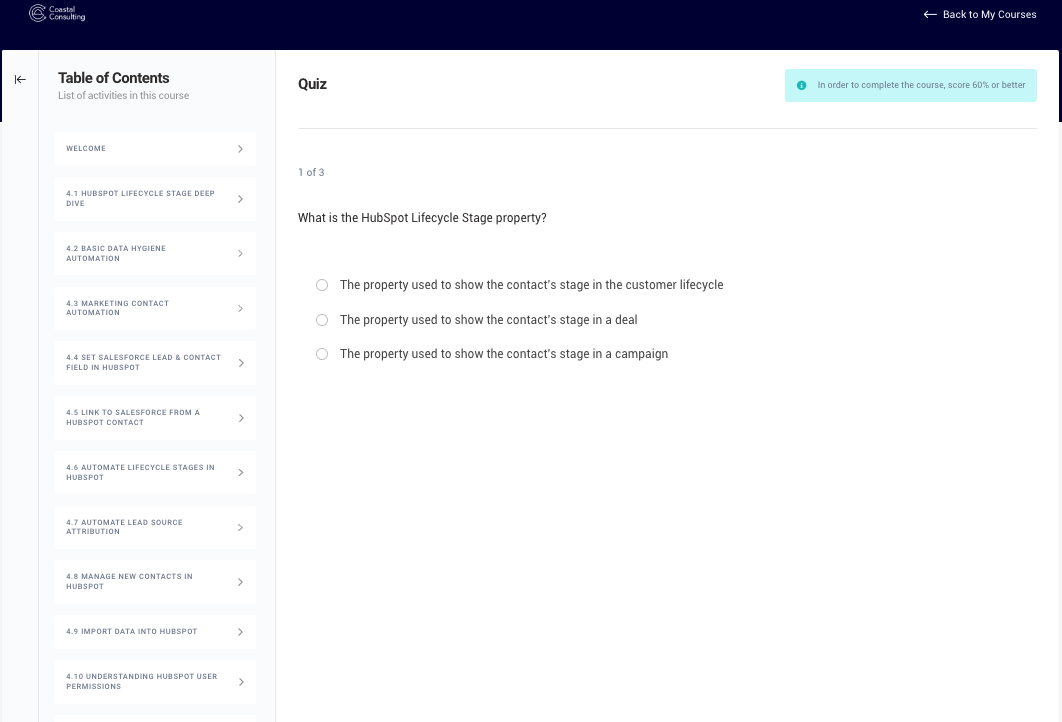Click chevron for 4.9 Import Data into HubSpot
1062x722 pixels.
240,632
